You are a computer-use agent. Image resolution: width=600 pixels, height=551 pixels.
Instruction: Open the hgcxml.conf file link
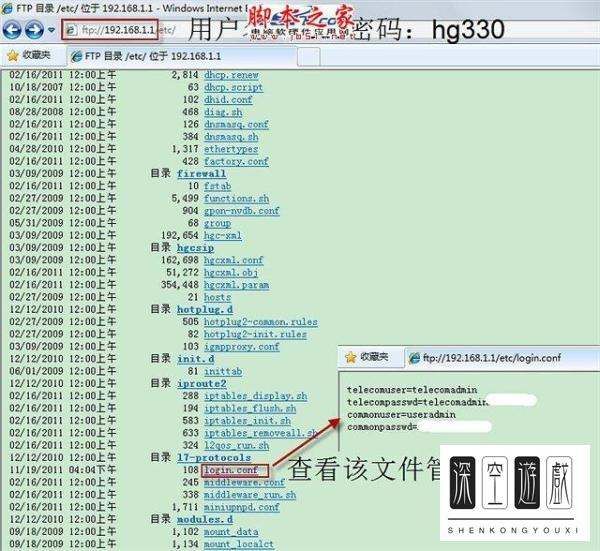(233, 260)
